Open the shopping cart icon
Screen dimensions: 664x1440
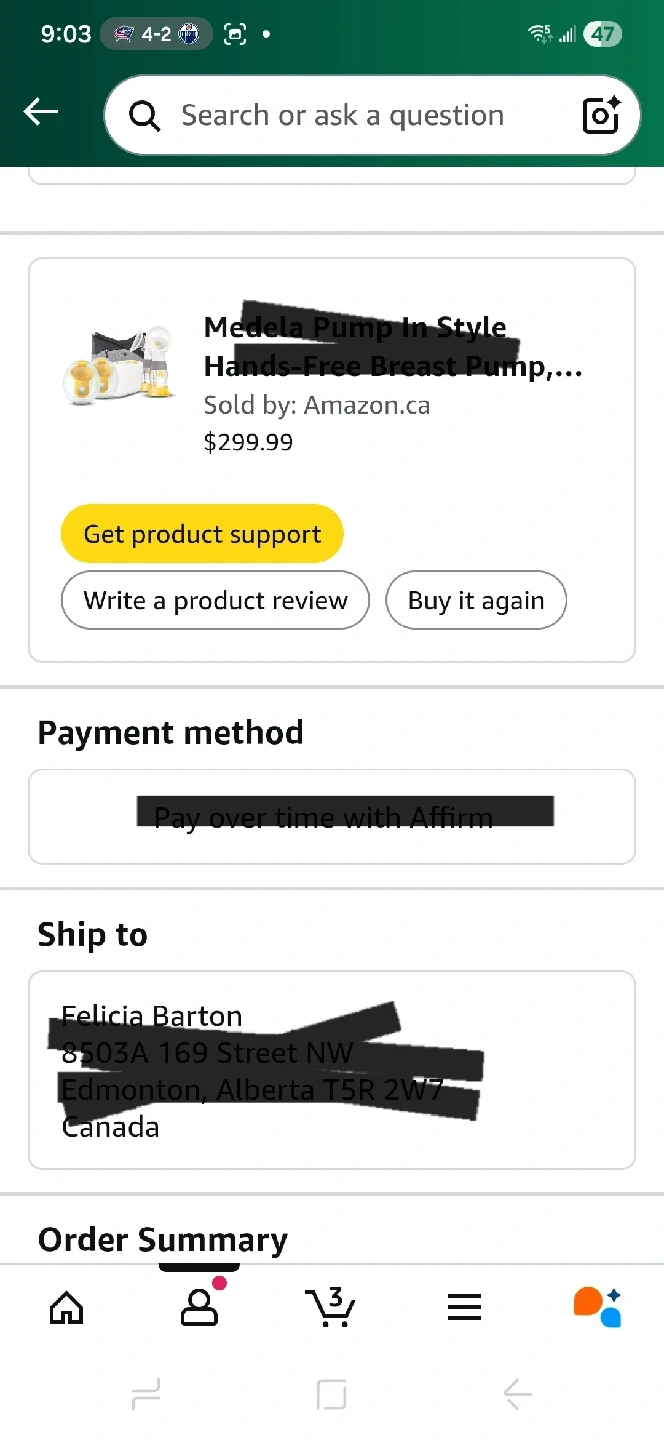(330, 1307)
